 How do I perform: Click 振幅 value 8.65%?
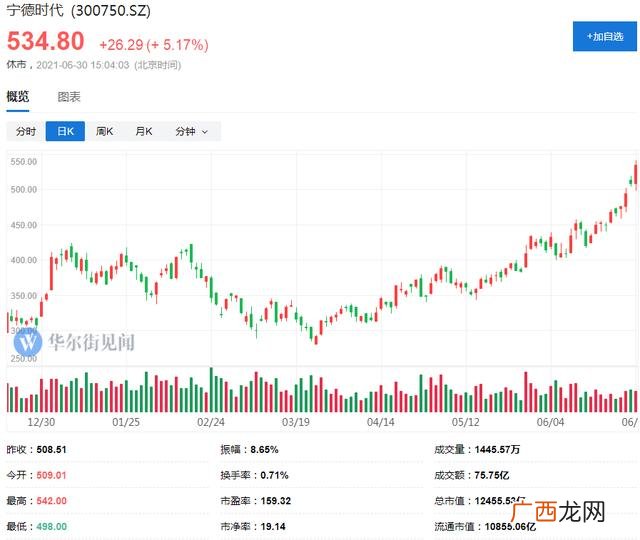264,449
